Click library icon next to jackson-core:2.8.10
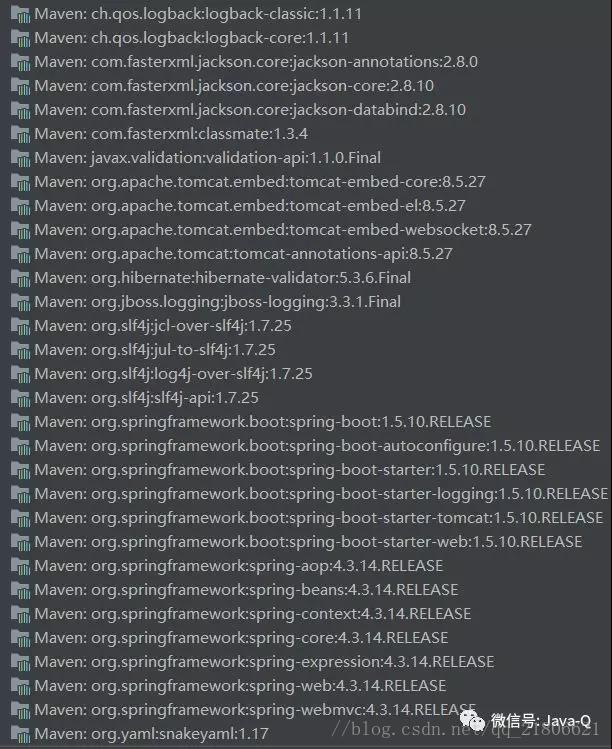This screenshot has height=749, width=612. point(21,86)
